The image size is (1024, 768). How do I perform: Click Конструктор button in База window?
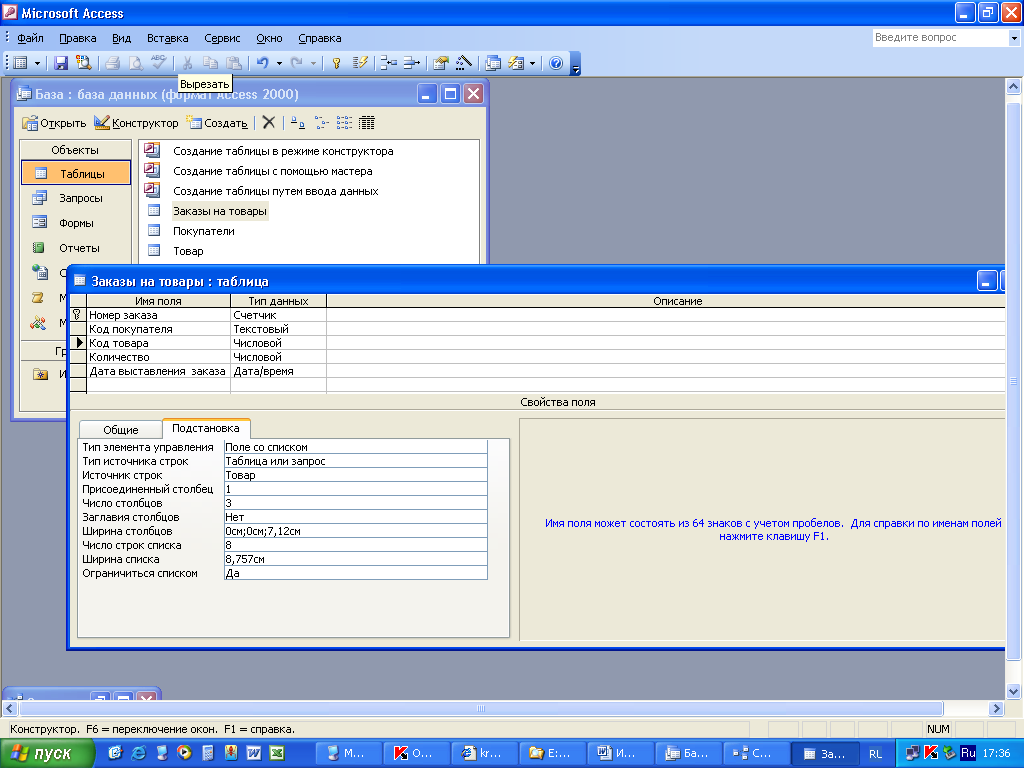136,123
